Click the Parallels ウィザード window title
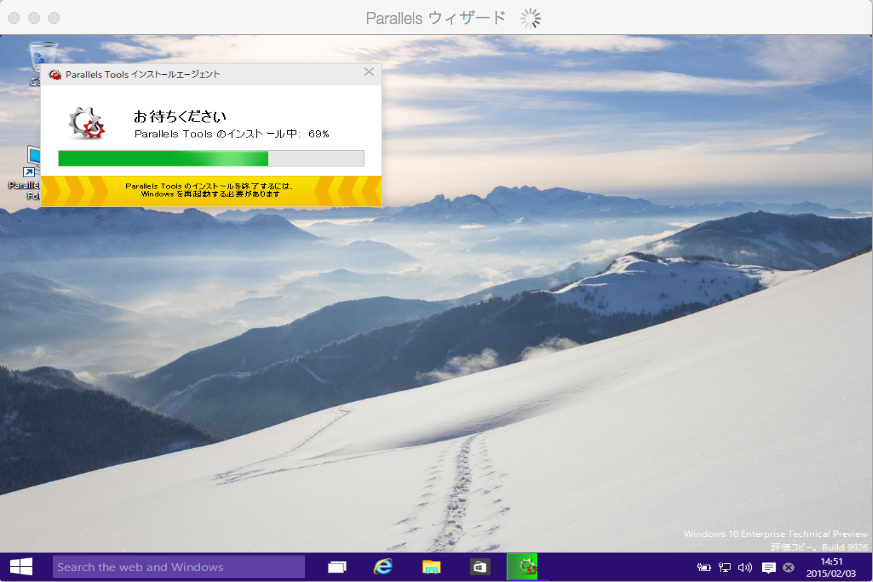This screenshot has width=873, height=582. pos(436,18)
